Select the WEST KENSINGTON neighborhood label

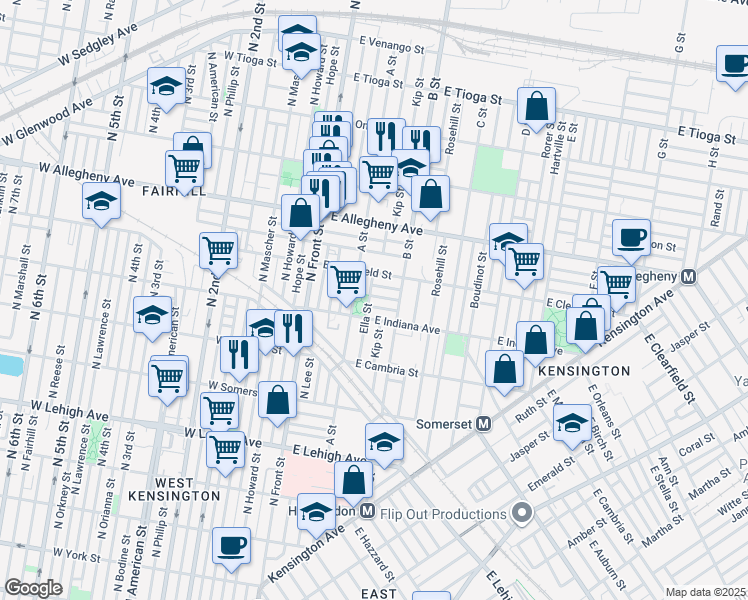(x=174, y=490)
